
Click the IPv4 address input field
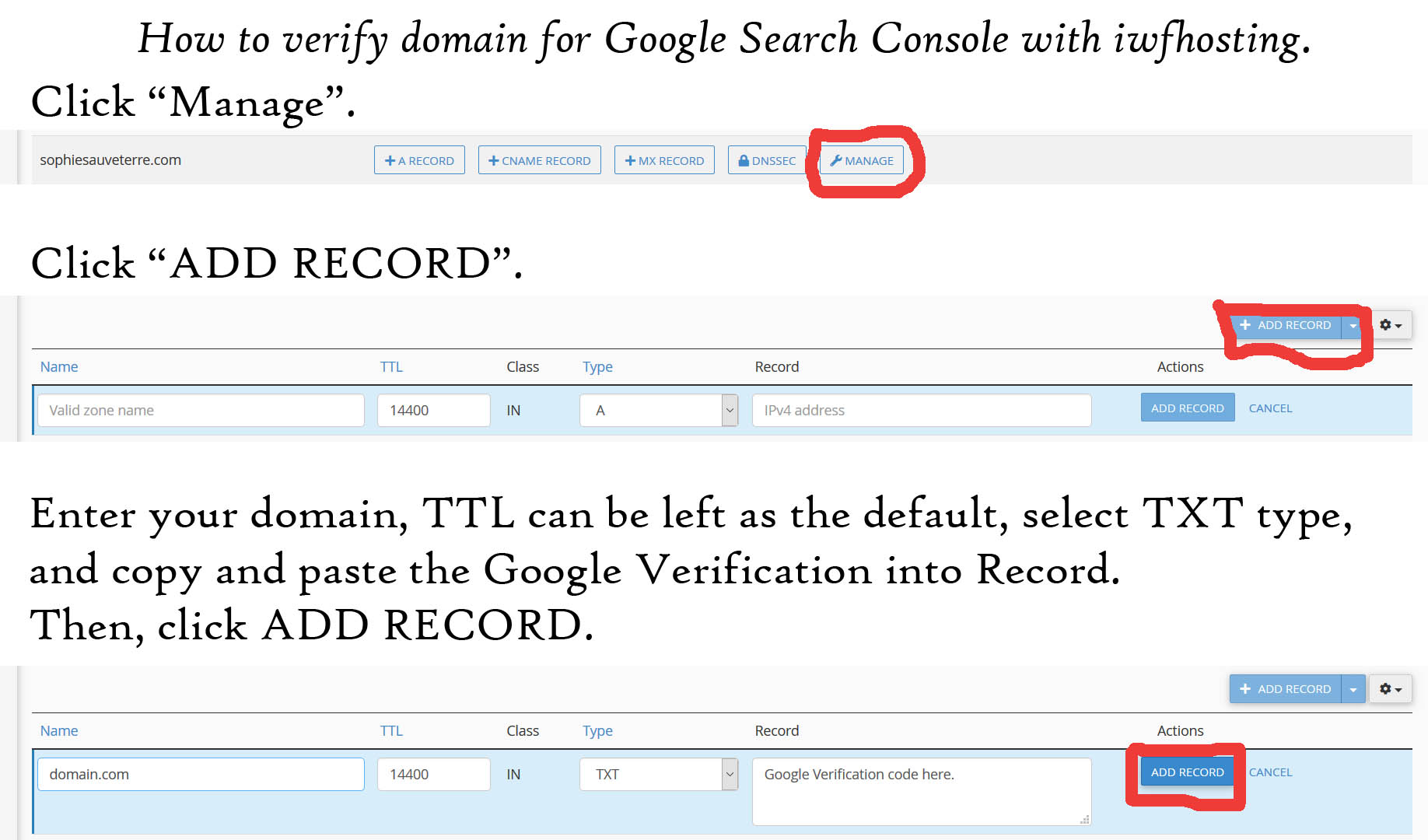(921, 410)
